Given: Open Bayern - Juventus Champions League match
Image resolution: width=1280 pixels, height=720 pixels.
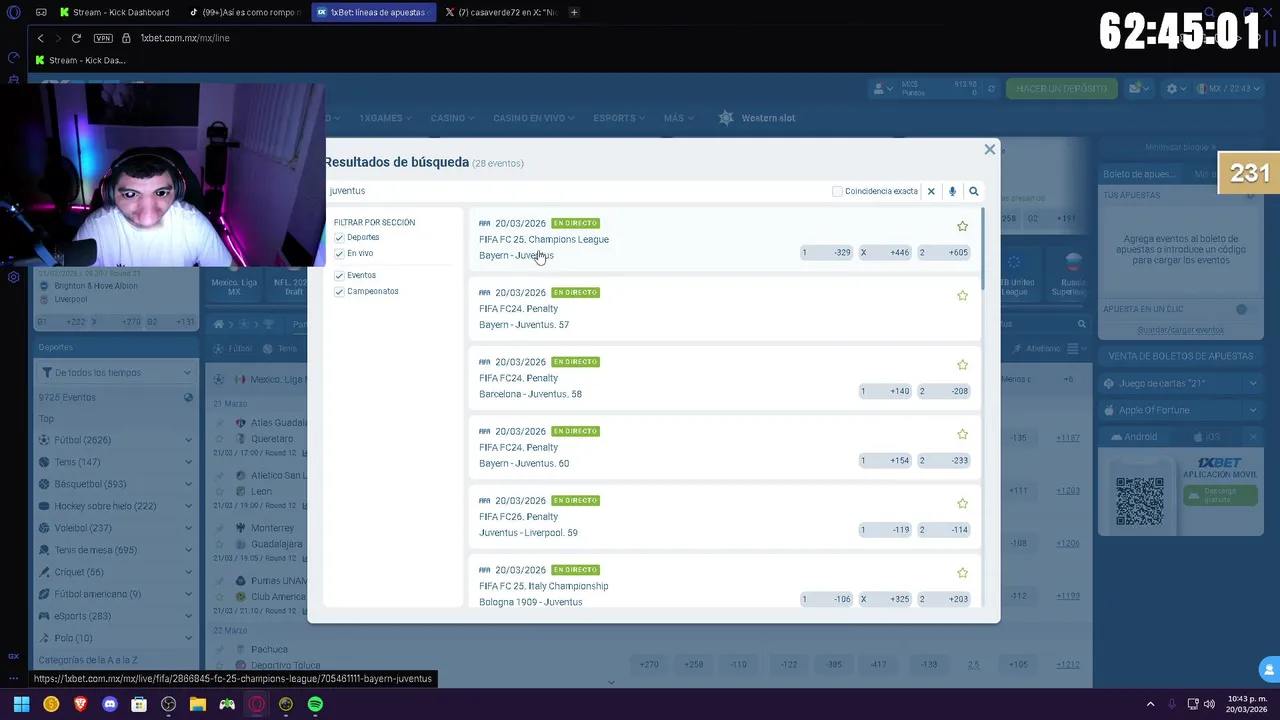Looking at the screenshot, I should (x=516, y=255).
